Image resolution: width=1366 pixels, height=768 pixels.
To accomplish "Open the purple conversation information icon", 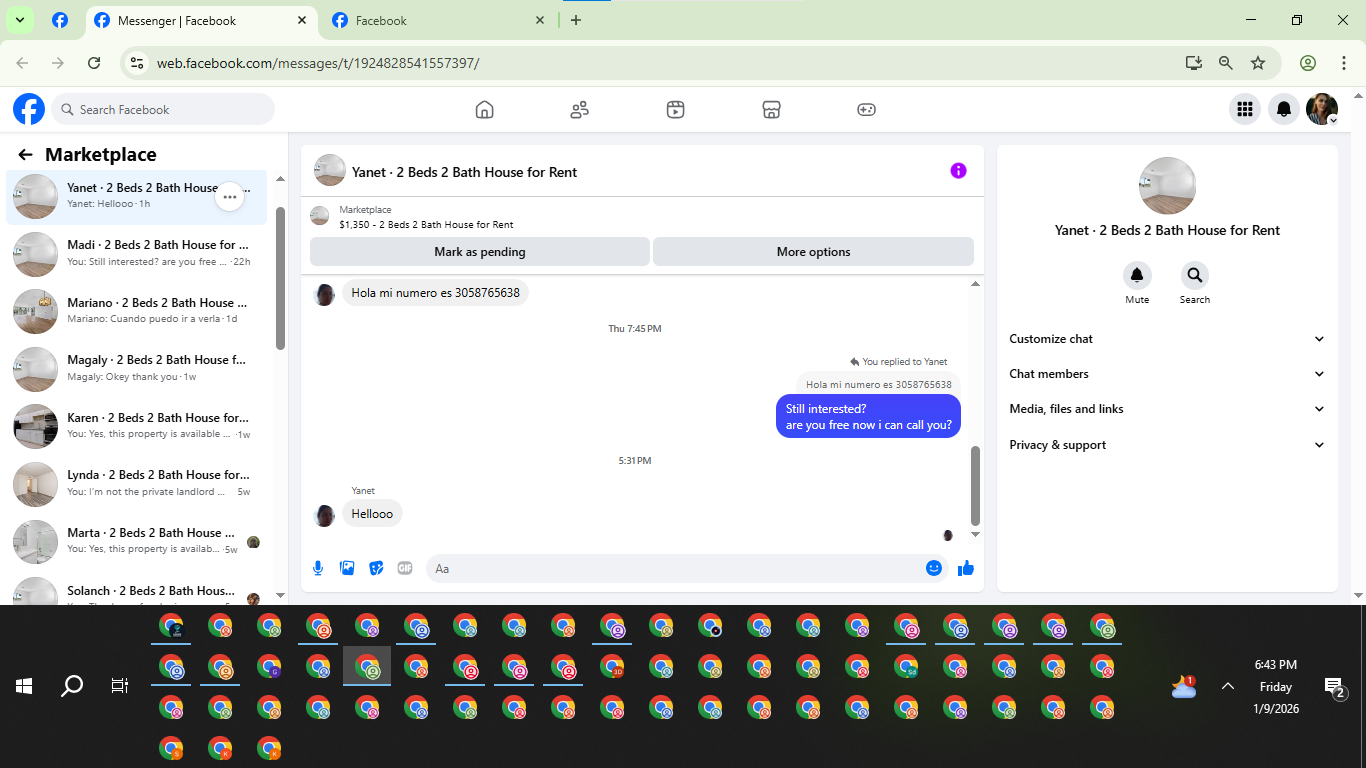I will (x=958, y=171).
